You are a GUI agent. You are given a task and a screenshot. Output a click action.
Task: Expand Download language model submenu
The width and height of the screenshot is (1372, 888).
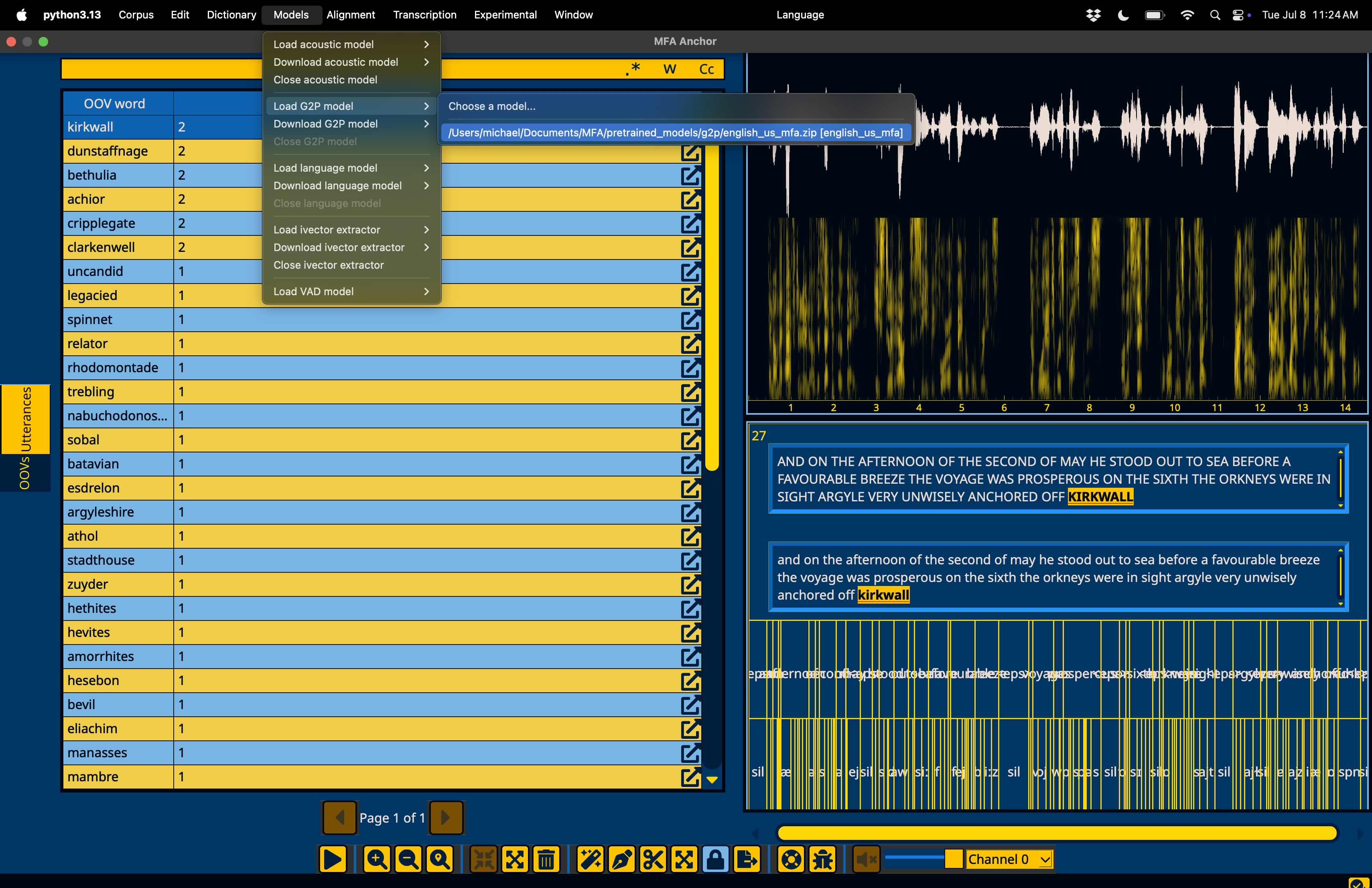click(352, 186)
